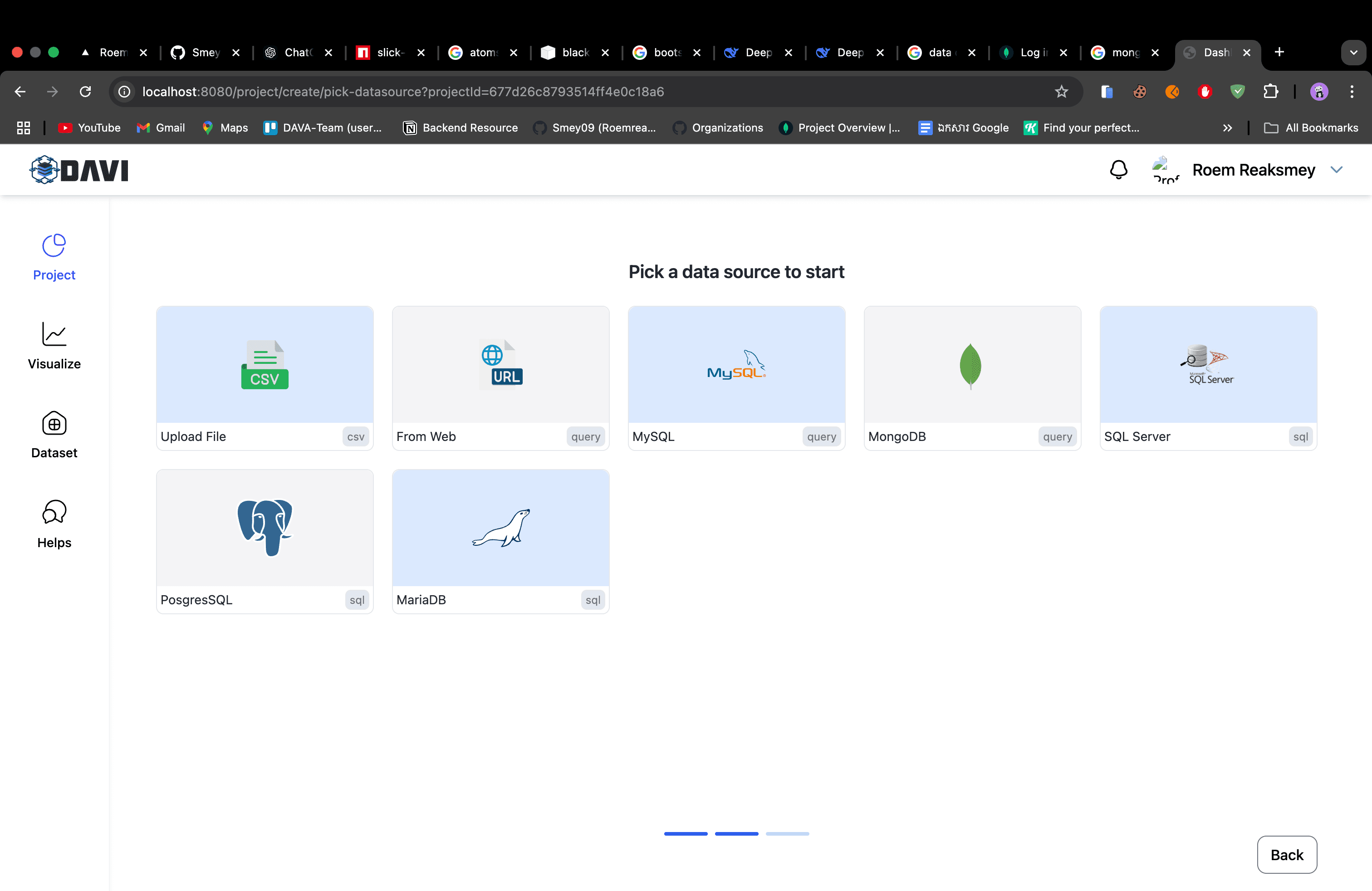The image size is (1372, 891).
Task: Click the browser extensions puzzle icon
Action: click(x=1272, y=92)
